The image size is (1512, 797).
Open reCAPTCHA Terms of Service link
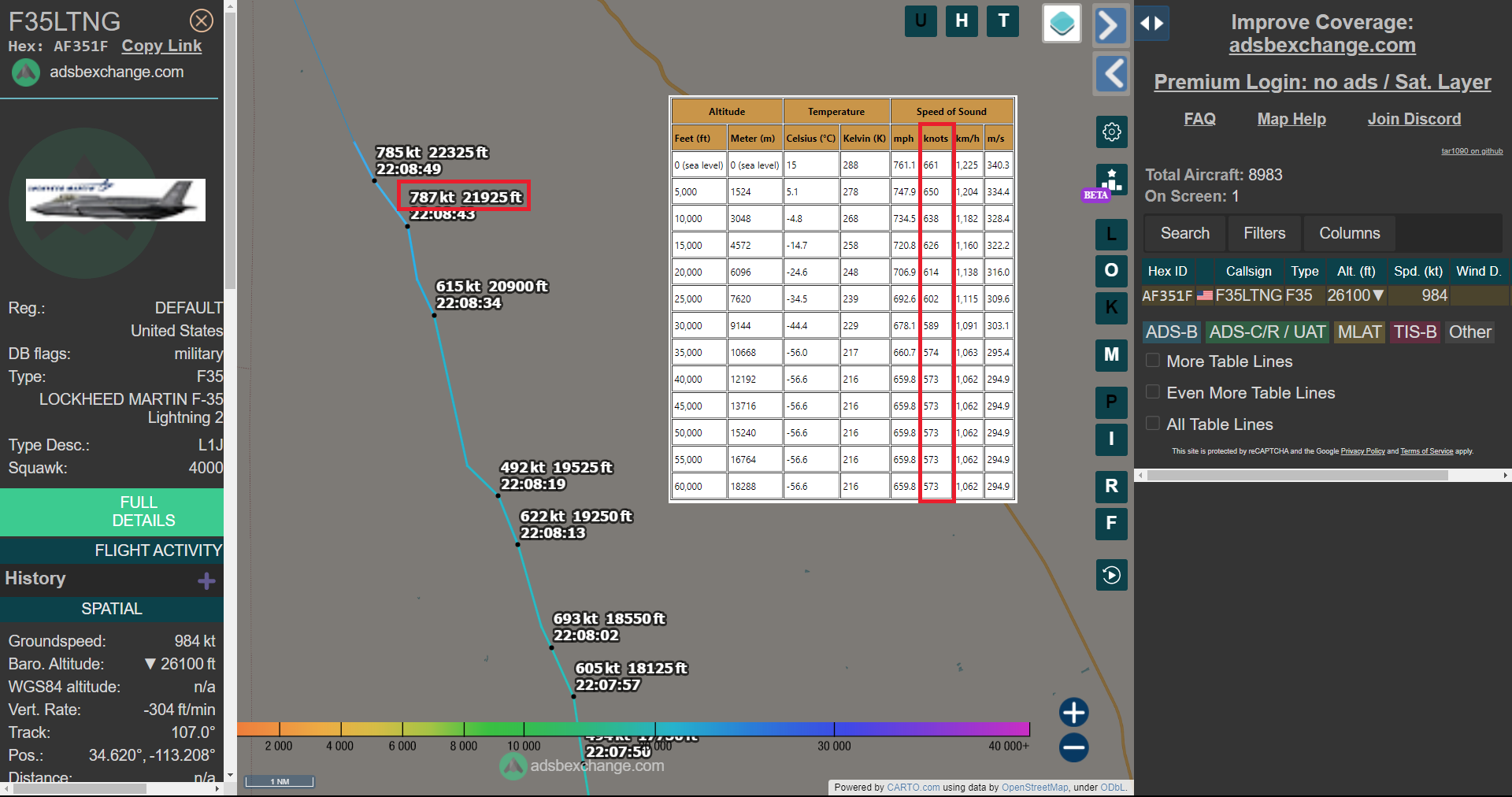coord(1426,451)
